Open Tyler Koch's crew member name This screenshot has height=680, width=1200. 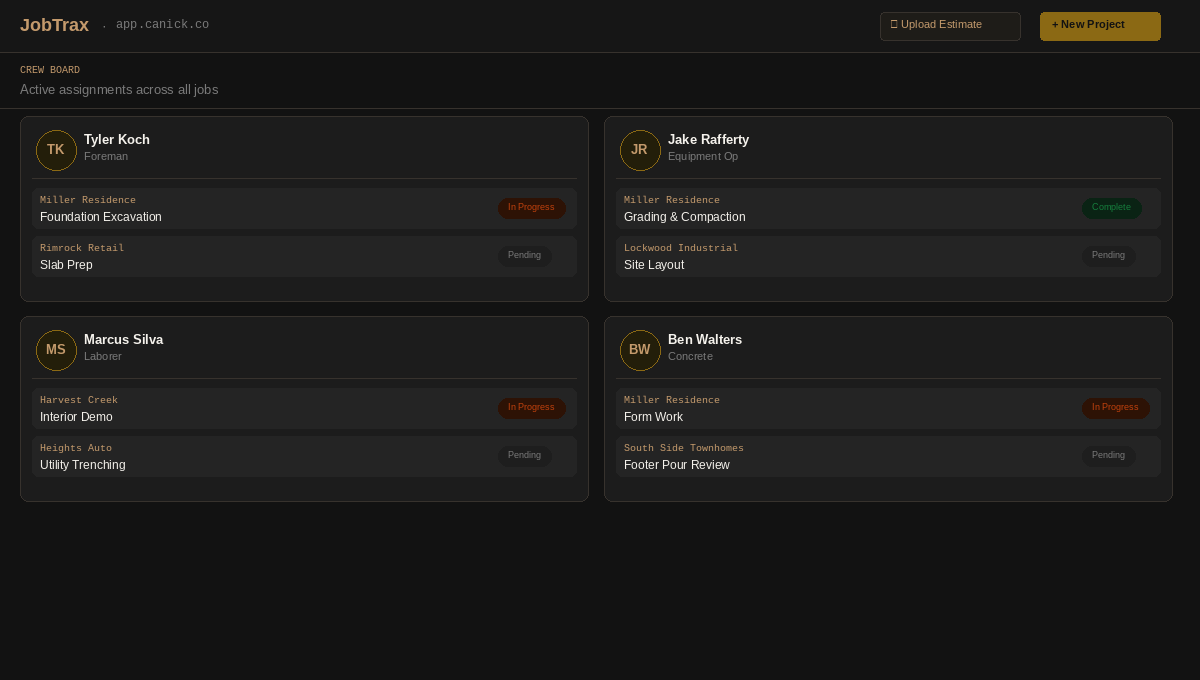pos(117,140)
